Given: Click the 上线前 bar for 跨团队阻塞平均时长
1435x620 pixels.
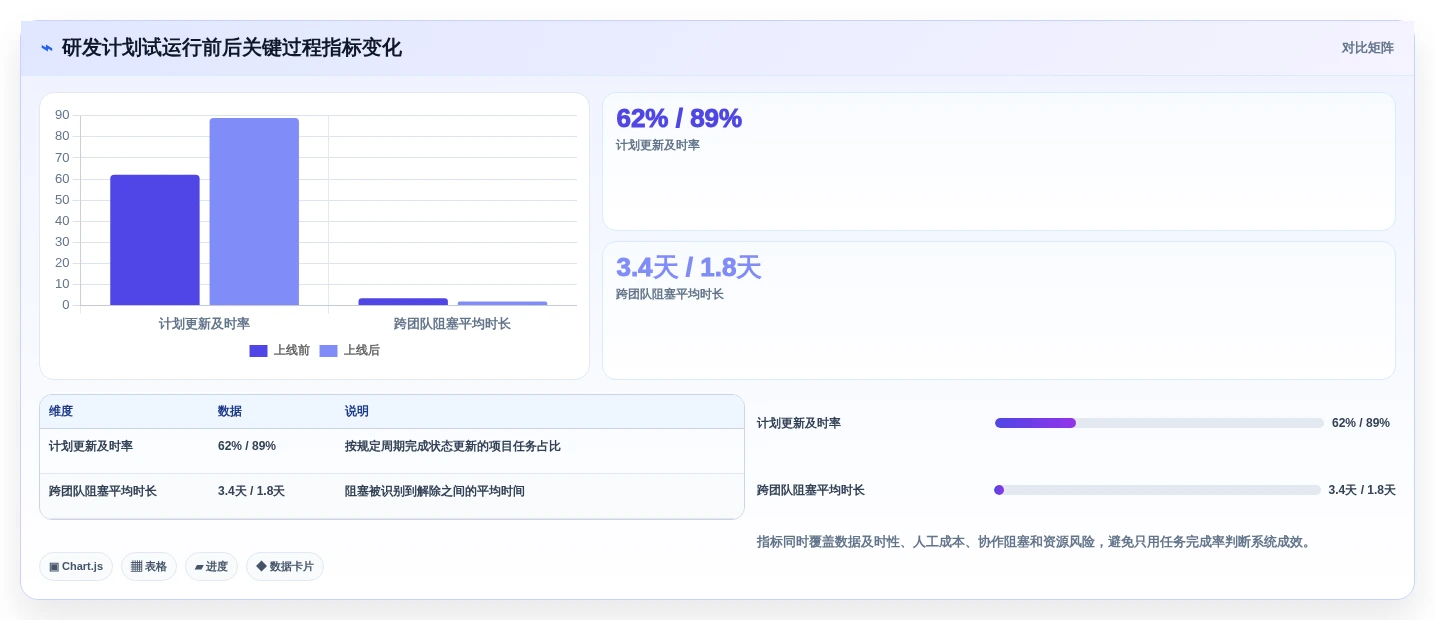Looking at the screenshot, I should point(403,302).
